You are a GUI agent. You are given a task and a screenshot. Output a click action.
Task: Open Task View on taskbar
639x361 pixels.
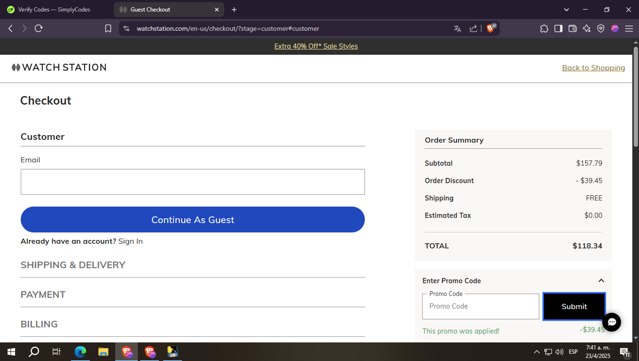pos(56,352)
